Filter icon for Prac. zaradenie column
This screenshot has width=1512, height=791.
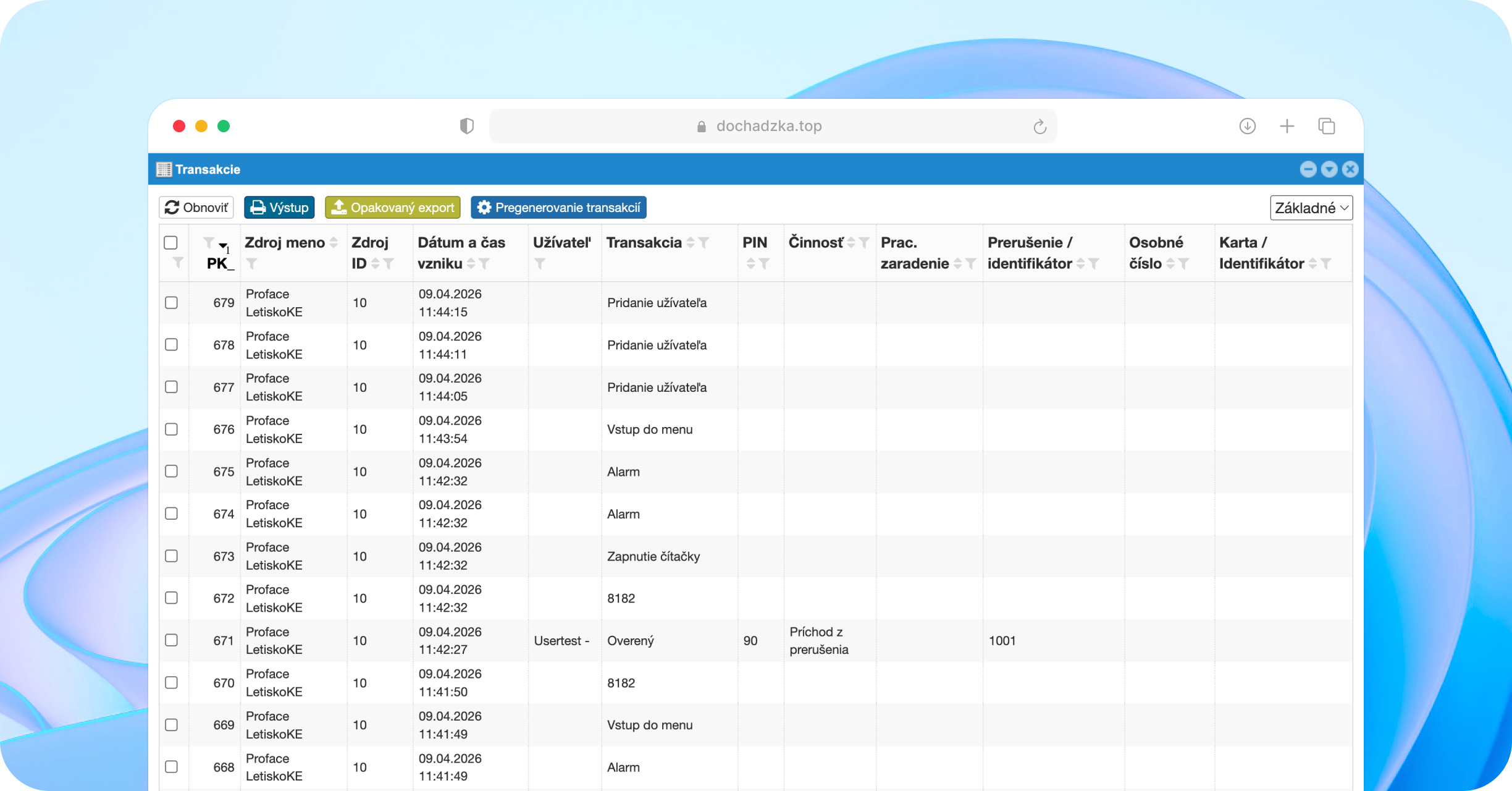point(971,264)
